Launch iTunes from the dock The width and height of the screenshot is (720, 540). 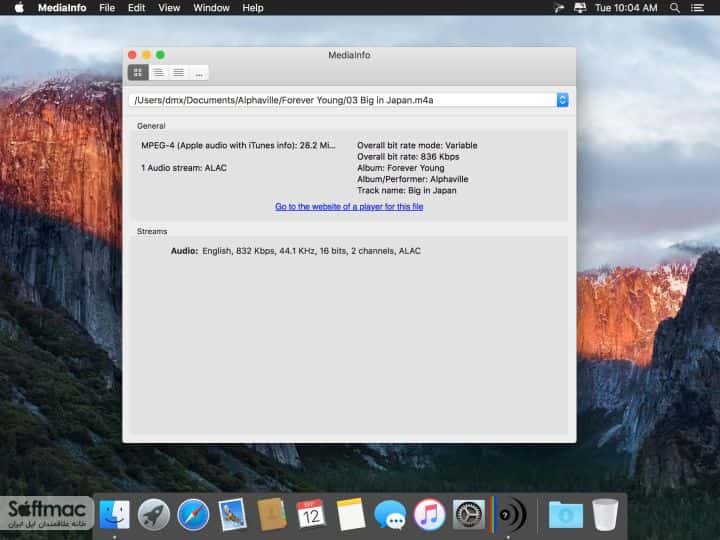pos(429,515)
